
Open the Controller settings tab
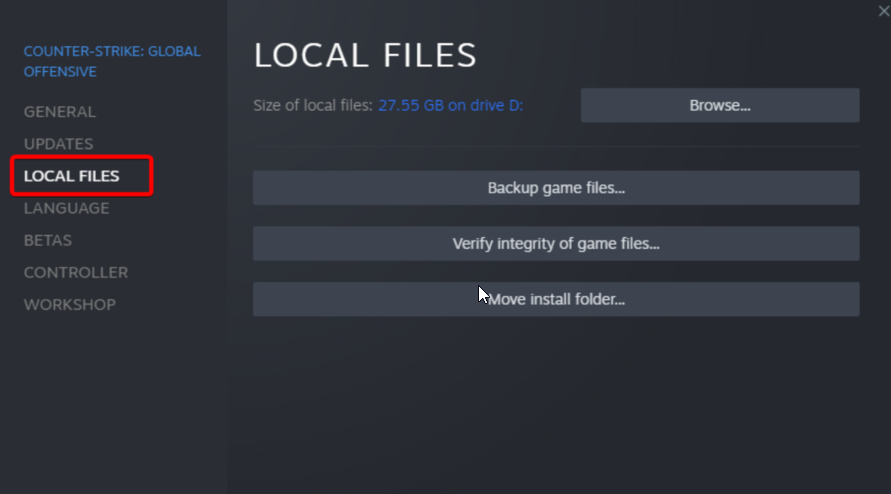[76, 272]
